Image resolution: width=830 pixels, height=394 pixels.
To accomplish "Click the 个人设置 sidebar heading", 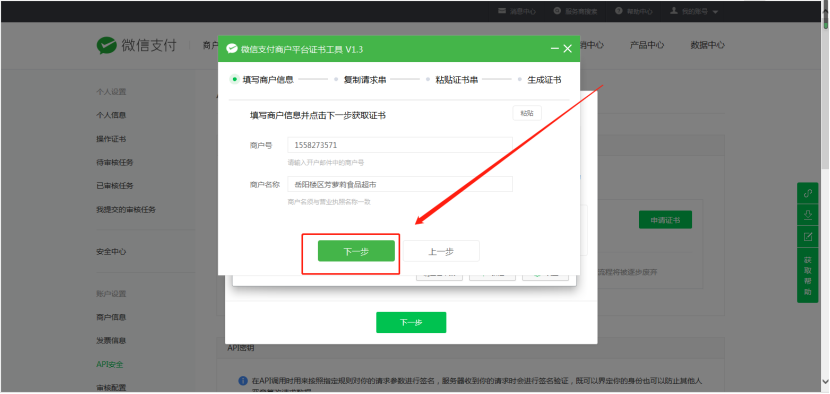I will [111, 92].
